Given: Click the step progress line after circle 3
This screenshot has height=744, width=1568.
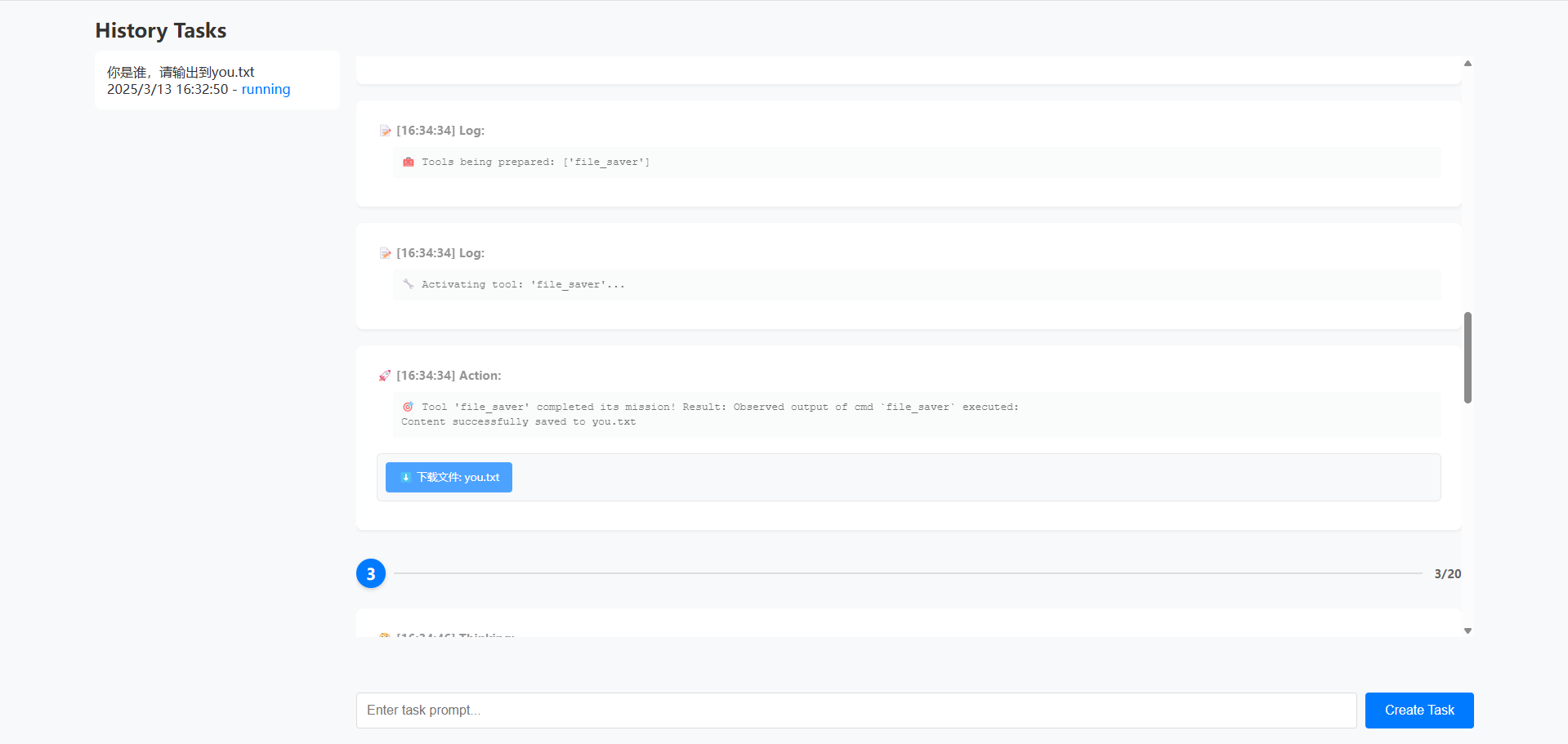Looking at the screenshot, I should [907, 573].
